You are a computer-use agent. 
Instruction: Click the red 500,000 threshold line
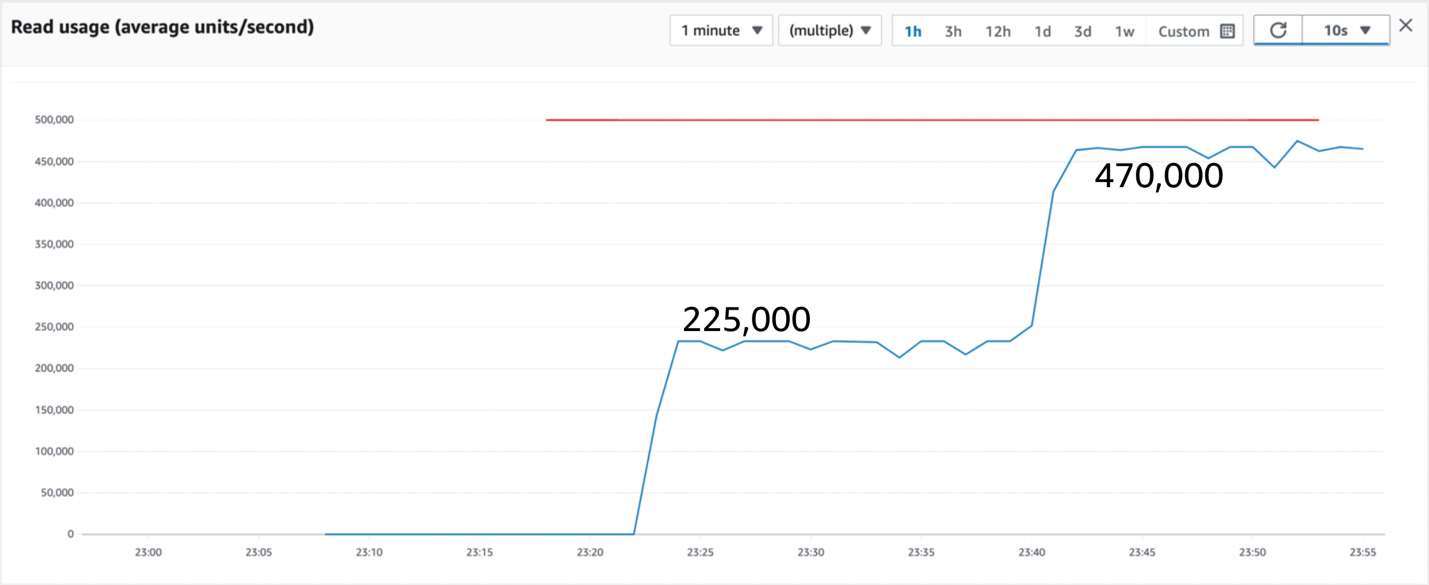click(930, 119)
